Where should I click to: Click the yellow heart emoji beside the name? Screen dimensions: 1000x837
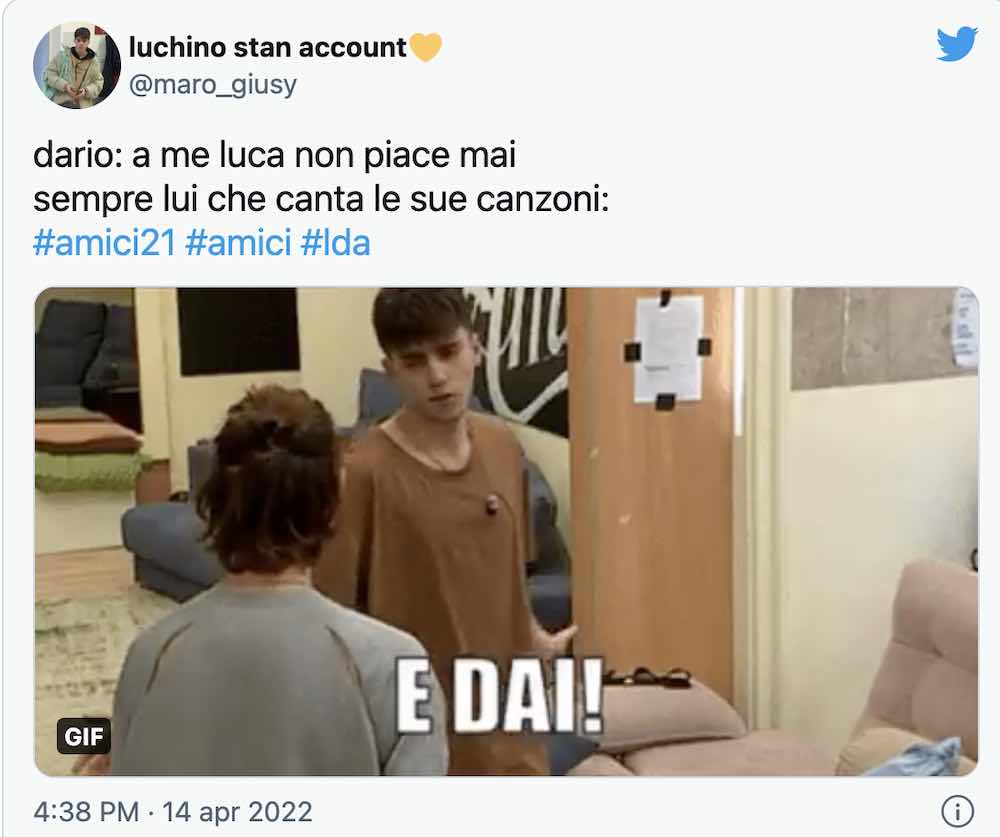point(425,47)
